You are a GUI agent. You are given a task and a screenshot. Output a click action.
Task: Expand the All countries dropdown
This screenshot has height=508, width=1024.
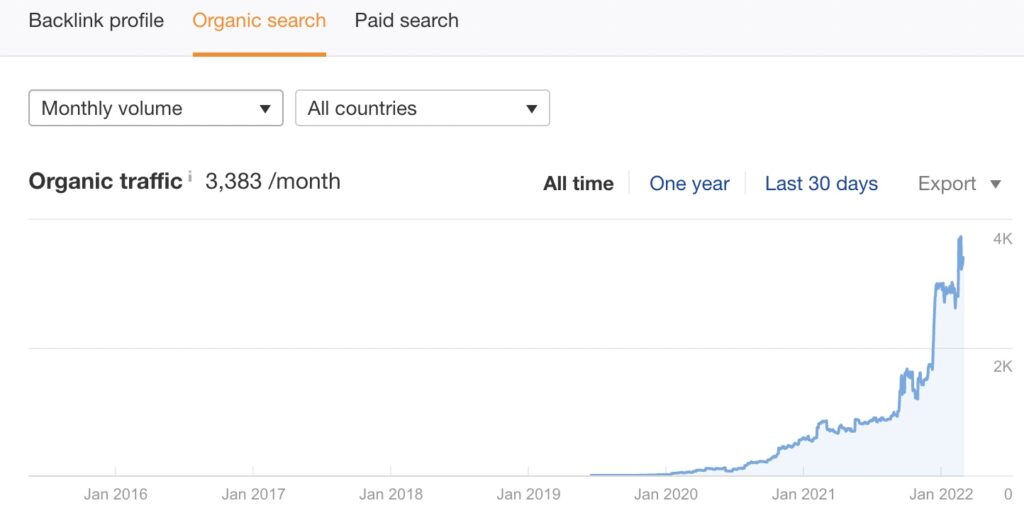[x=422, y=108]
